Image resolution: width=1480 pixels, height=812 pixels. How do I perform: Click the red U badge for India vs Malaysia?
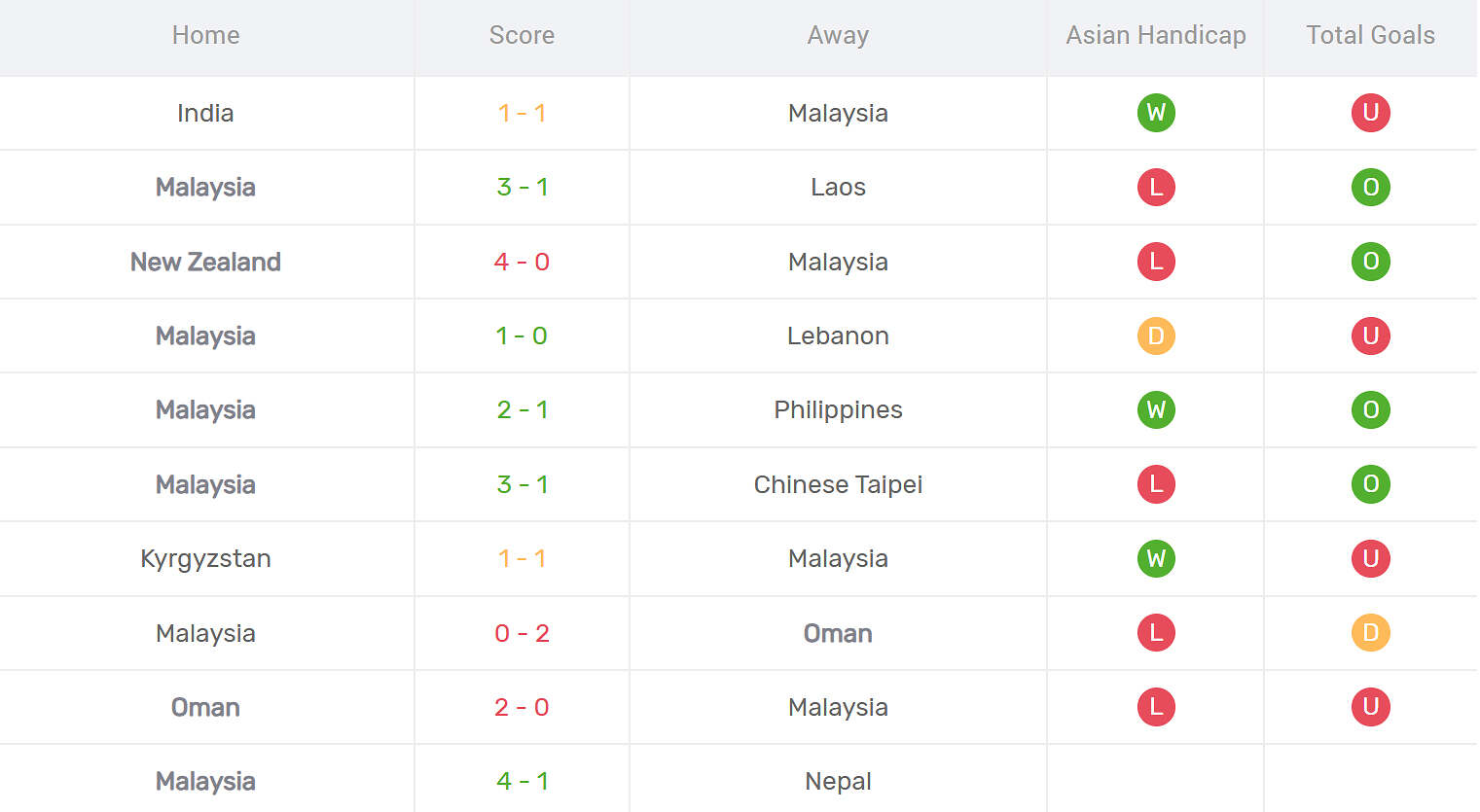tap(1370, 113)
